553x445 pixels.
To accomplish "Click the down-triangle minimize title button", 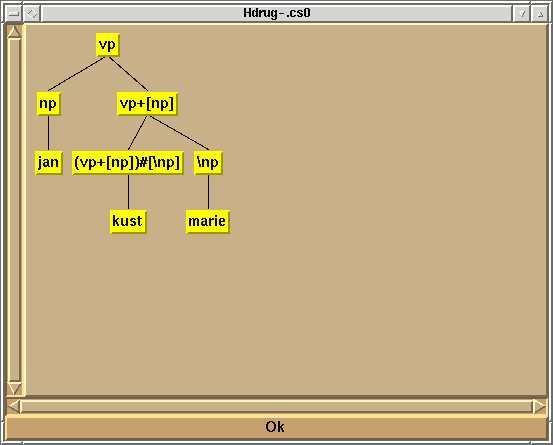I will coord(522,14).
